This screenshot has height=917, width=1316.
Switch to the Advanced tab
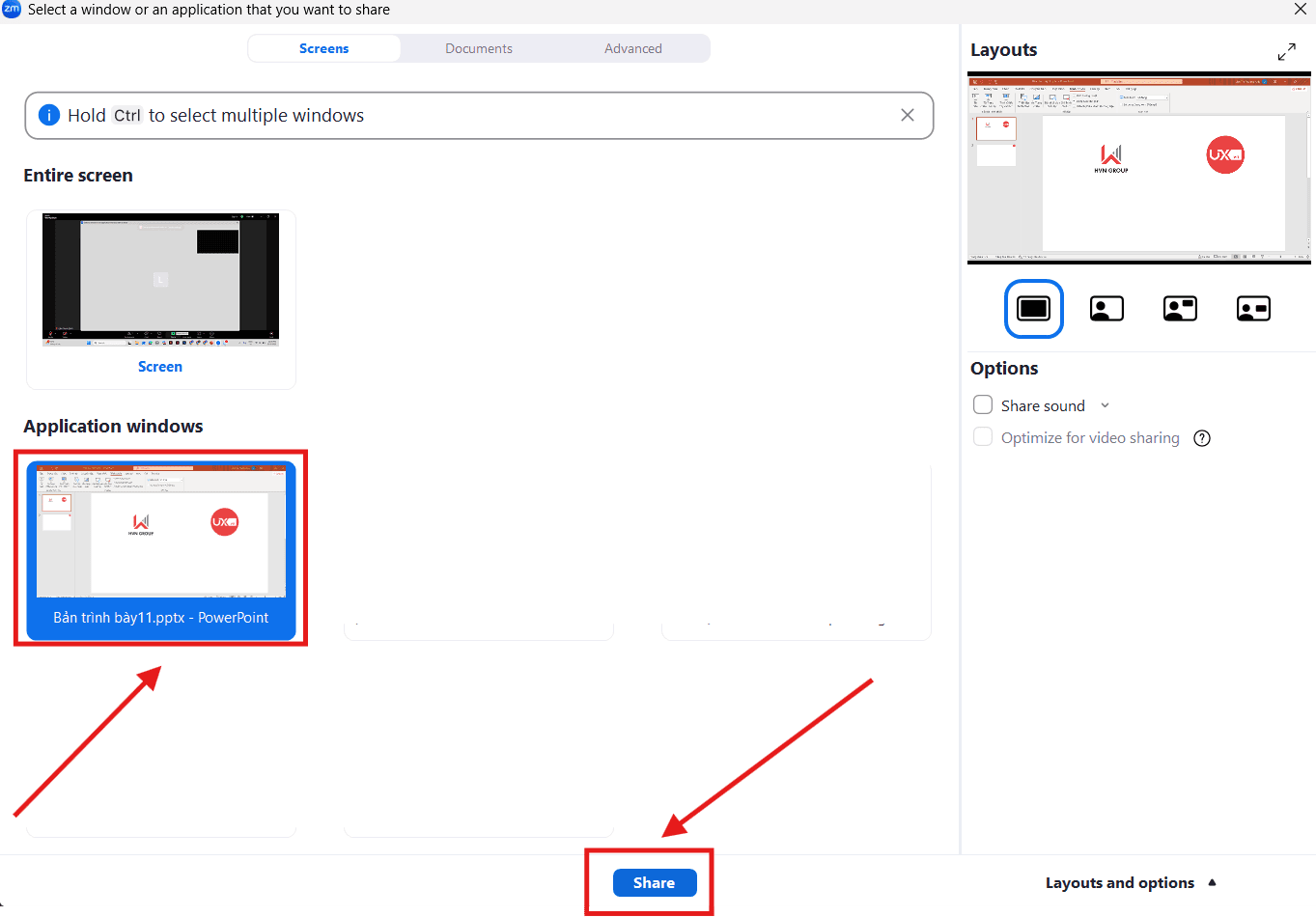[632, 47]
